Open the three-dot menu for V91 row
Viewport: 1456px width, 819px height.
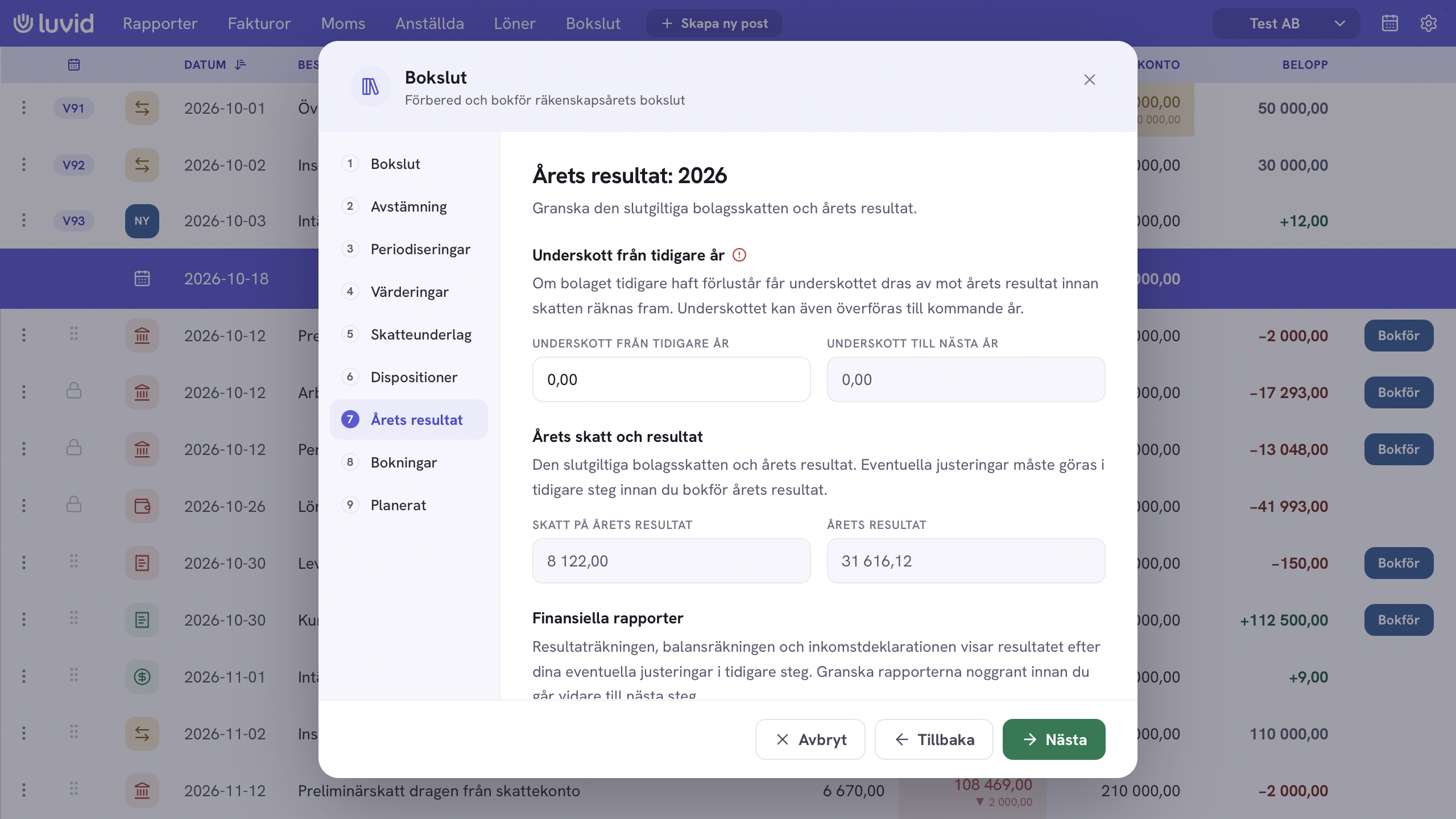24,107
